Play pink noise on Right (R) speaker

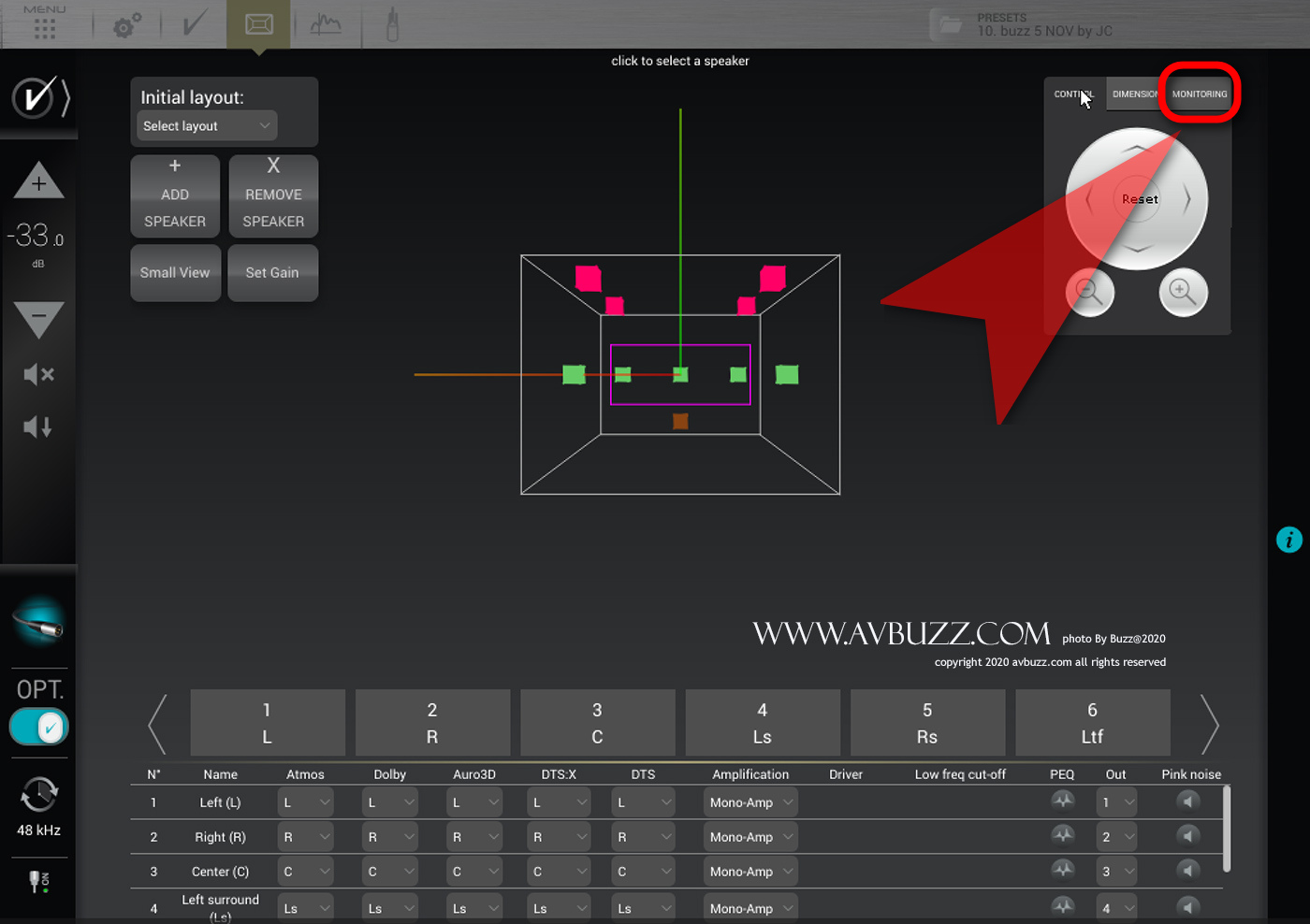click(1188, 836)
